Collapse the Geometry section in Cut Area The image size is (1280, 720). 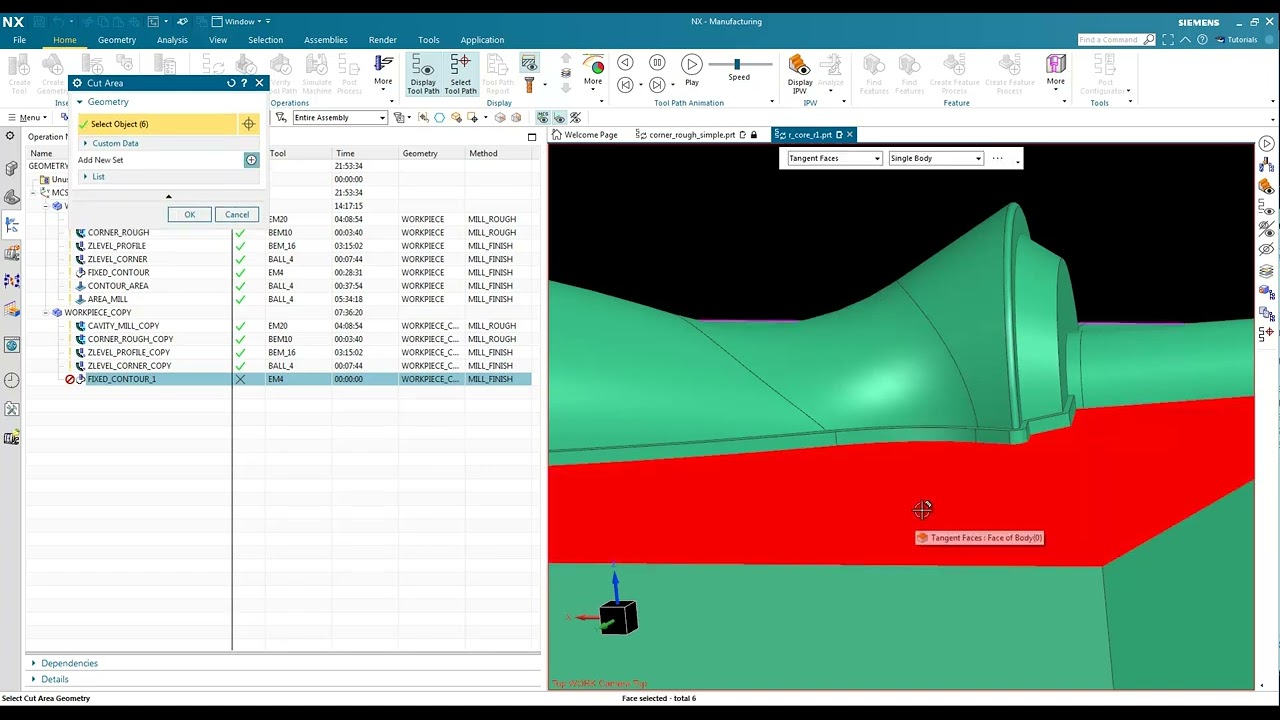tap(80, 102)
